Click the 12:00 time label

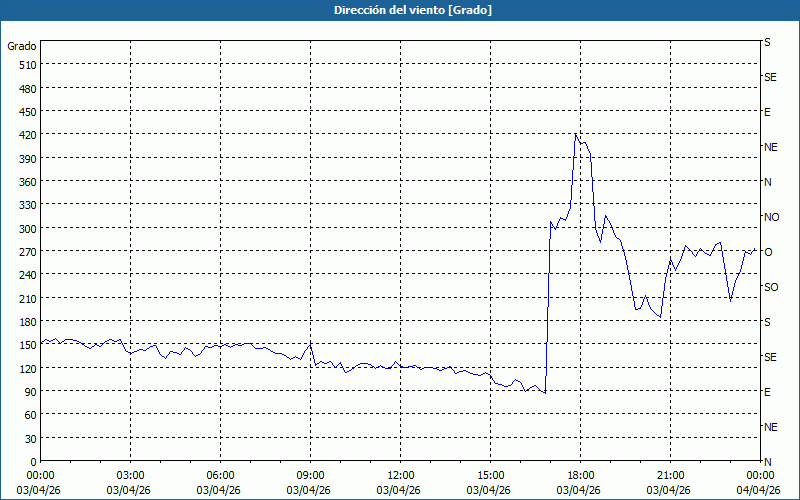click(x=400, y=475)
